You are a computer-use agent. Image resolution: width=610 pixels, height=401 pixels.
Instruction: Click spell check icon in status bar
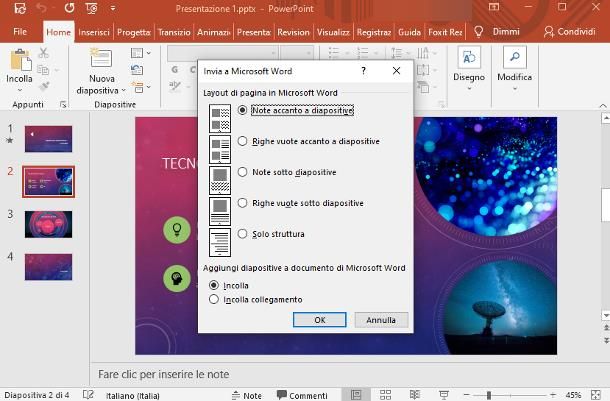88,395
